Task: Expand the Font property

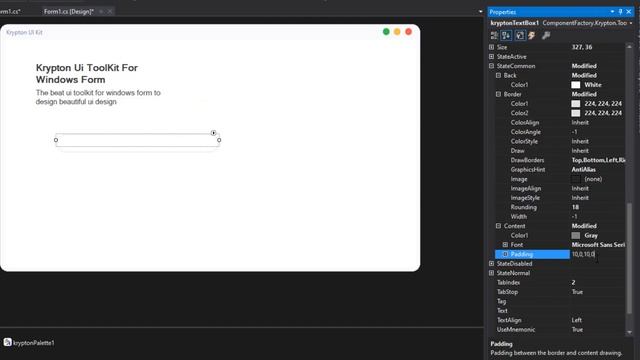Action: point(505,245)
